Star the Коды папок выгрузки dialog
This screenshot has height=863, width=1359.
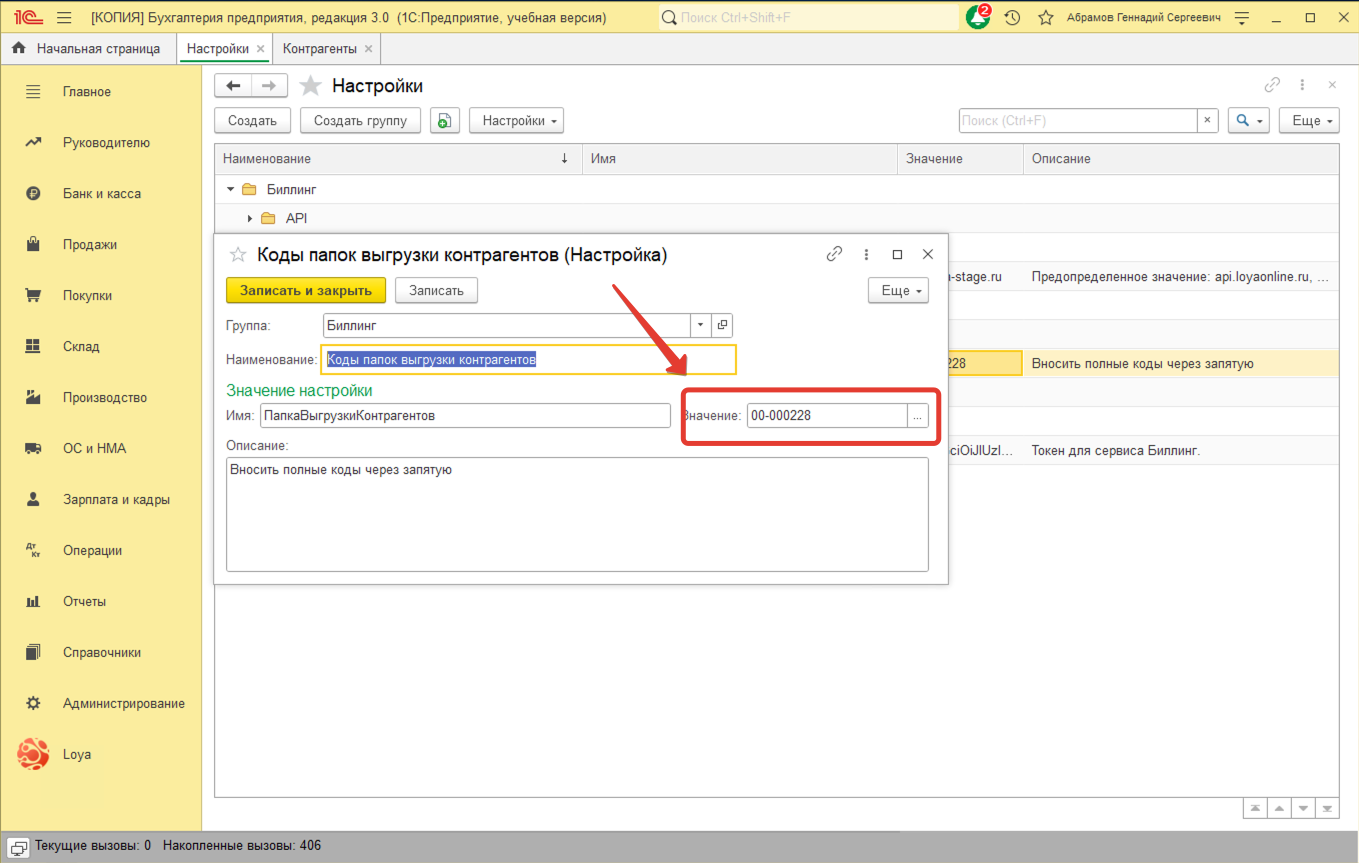click(x=238, y=255)
